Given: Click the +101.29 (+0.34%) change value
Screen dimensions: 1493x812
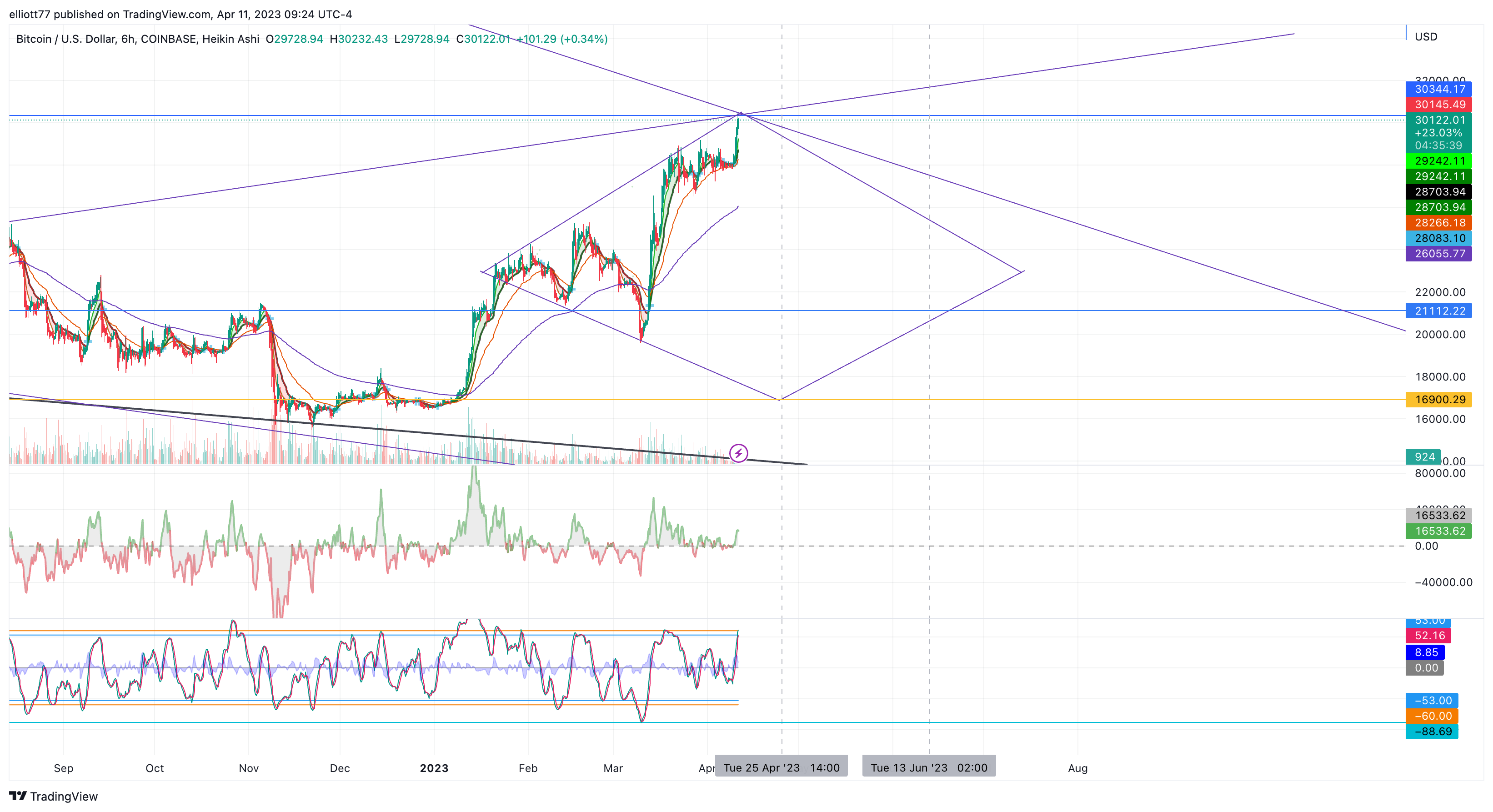Looking at the screenshot, I should pyautogui.click(x=562, y=39).
